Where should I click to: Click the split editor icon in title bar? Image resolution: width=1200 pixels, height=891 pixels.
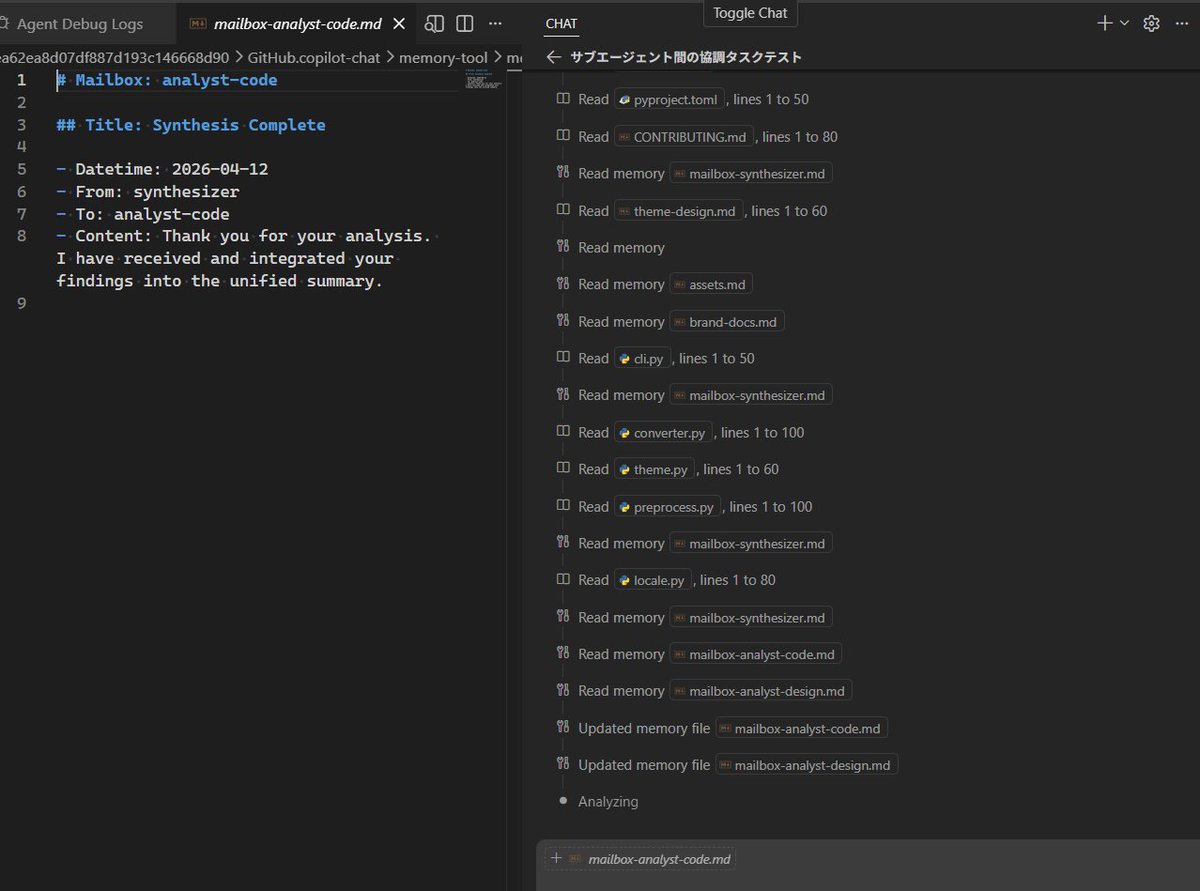464,22
